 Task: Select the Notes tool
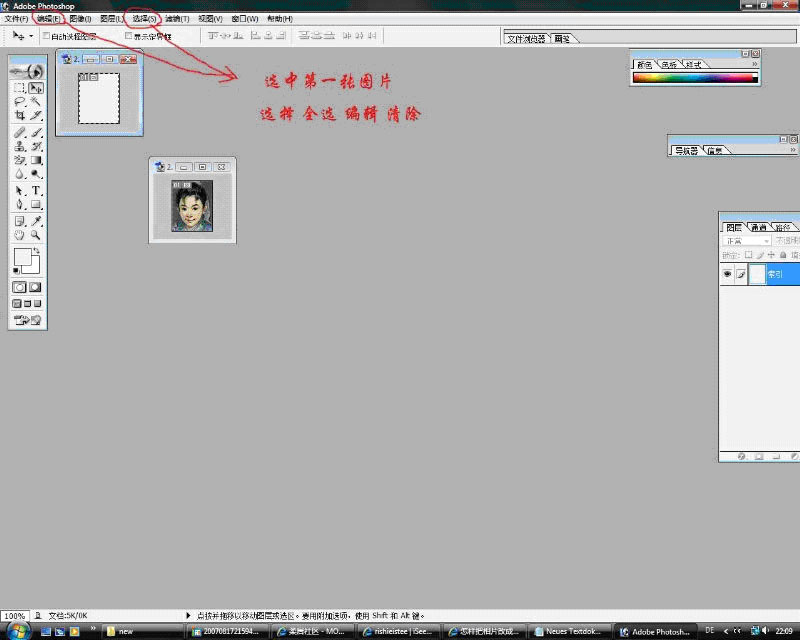coord(19,221)
